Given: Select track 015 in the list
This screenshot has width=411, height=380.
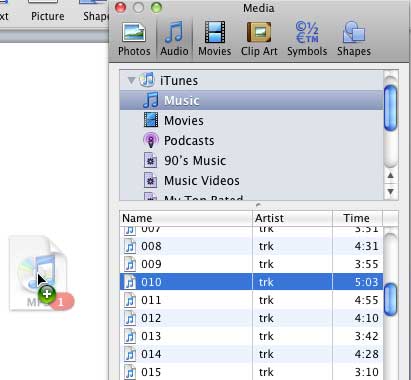Looking at the screenshot, I should click(251, 372).
